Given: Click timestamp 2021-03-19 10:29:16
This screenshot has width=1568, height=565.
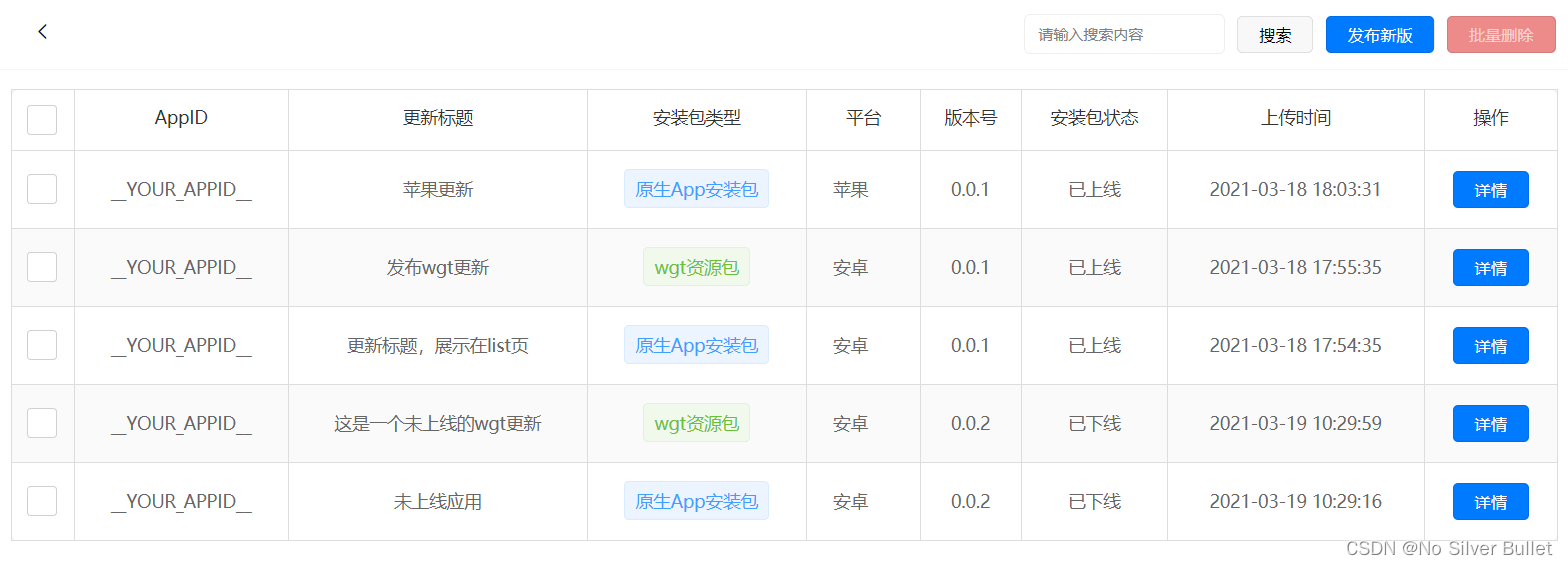Looking at the screenshot, I should click(1296, 501).
